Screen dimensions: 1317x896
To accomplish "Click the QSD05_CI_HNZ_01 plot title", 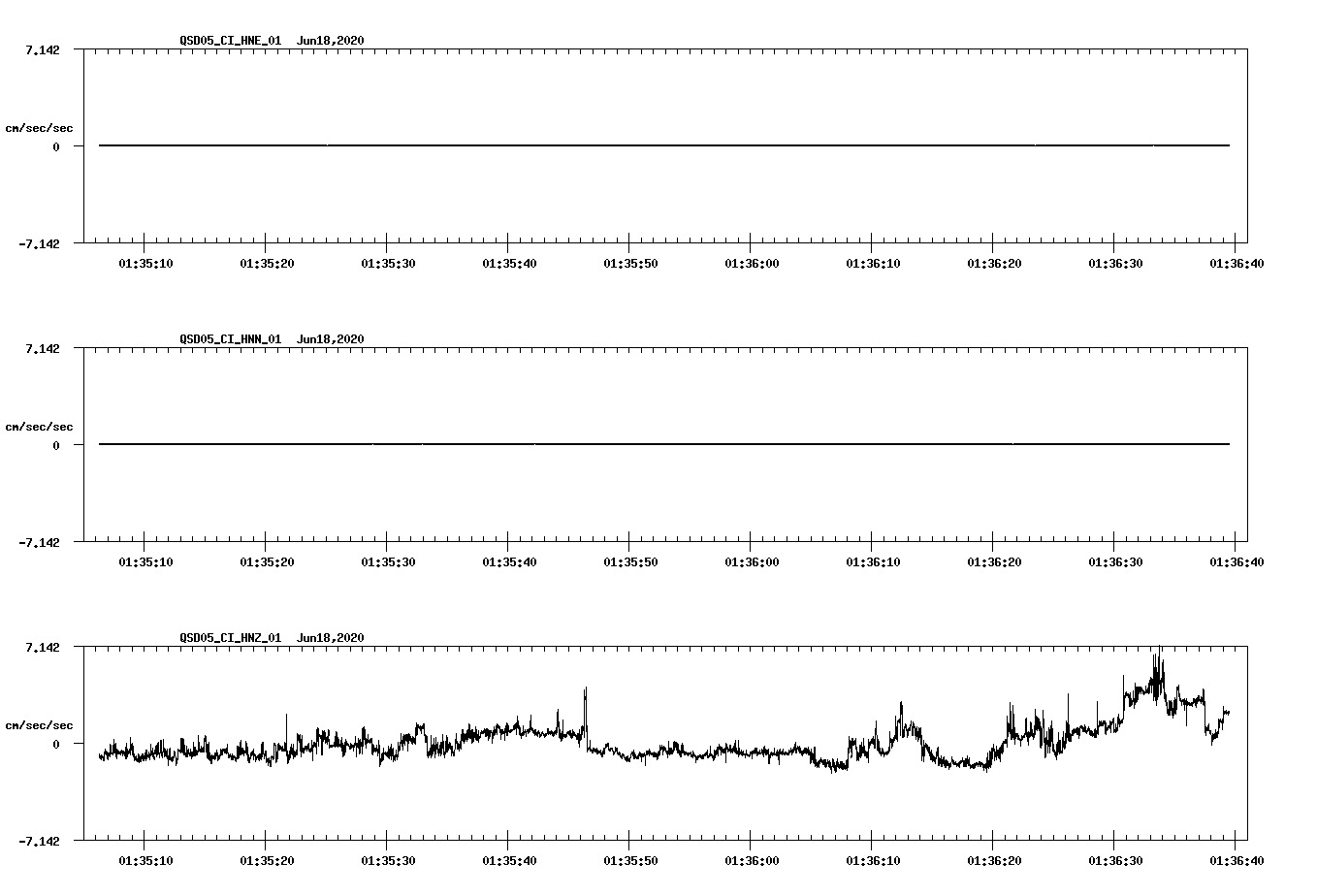I will [x=231, y=638].
